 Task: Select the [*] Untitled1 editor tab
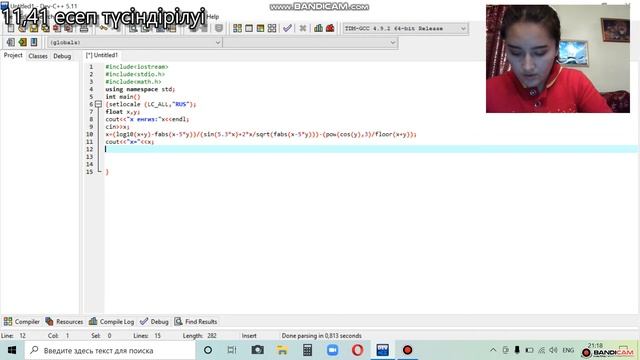point(102,55)
